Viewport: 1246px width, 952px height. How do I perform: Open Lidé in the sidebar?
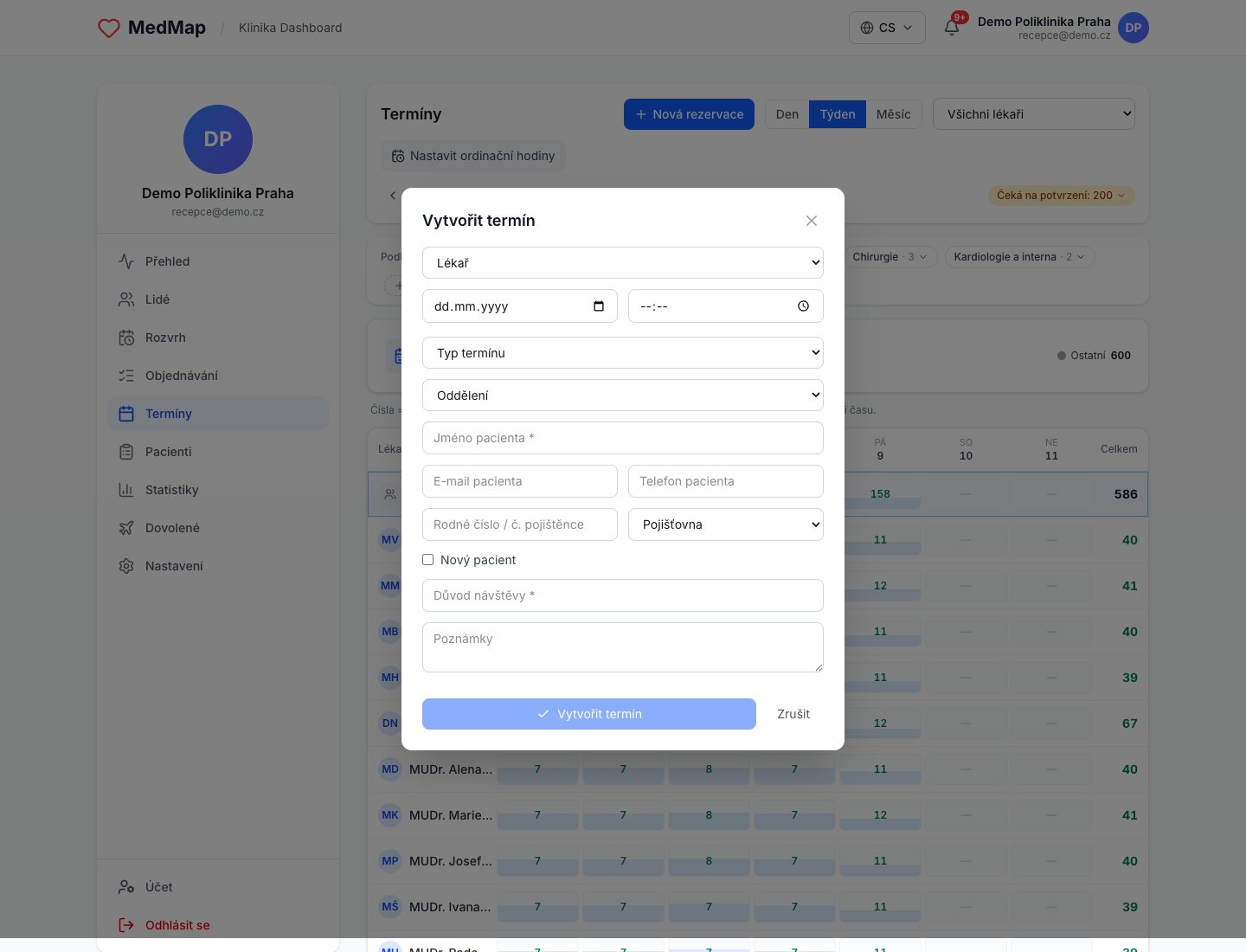[218, 299]
